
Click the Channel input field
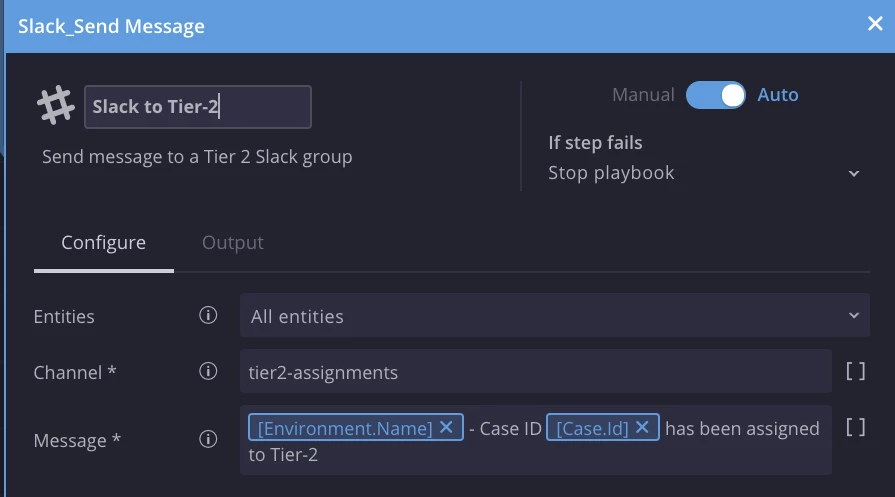pyautogui.click(x=535, y=372)
